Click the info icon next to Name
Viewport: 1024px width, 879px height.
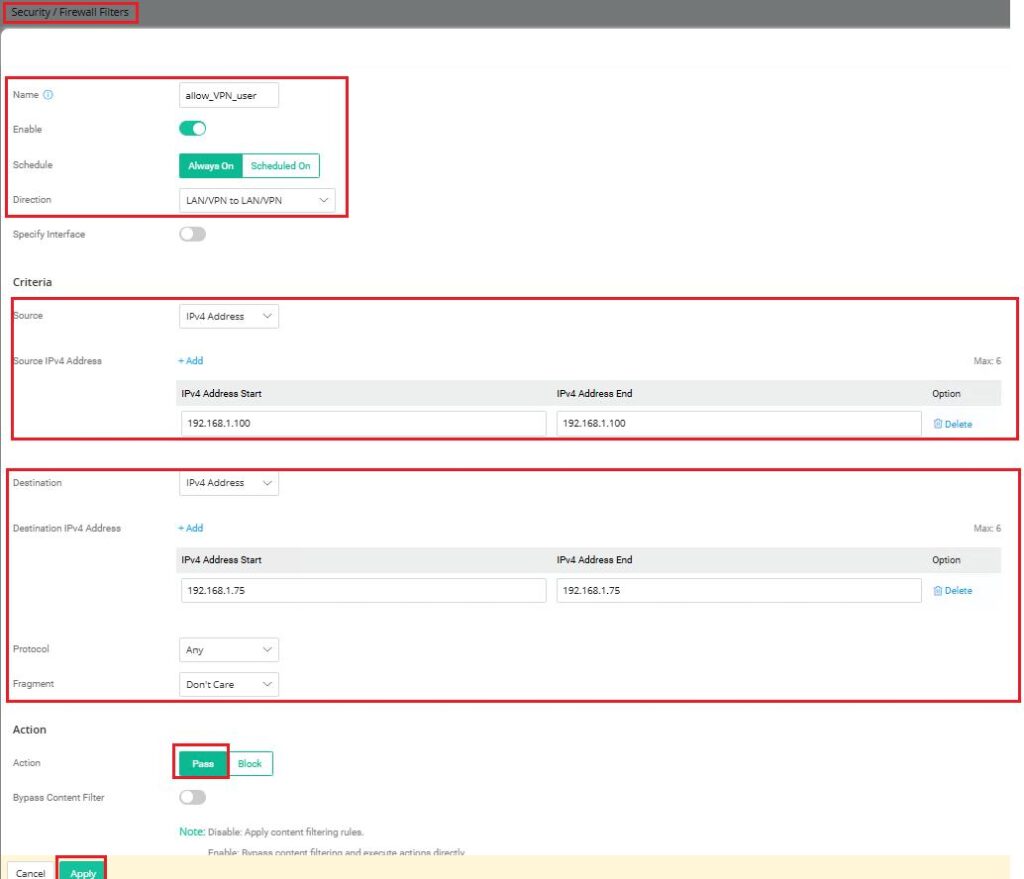(48, 95)
